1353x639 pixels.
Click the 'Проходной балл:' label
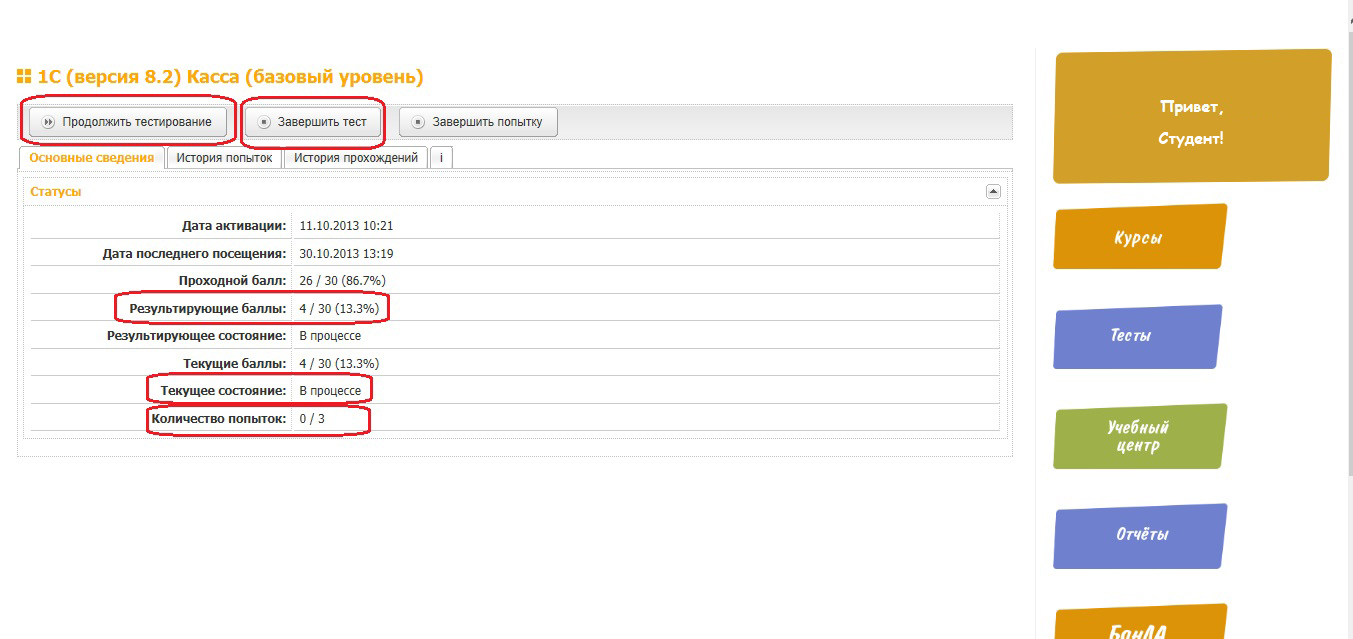tap(233, 281)
